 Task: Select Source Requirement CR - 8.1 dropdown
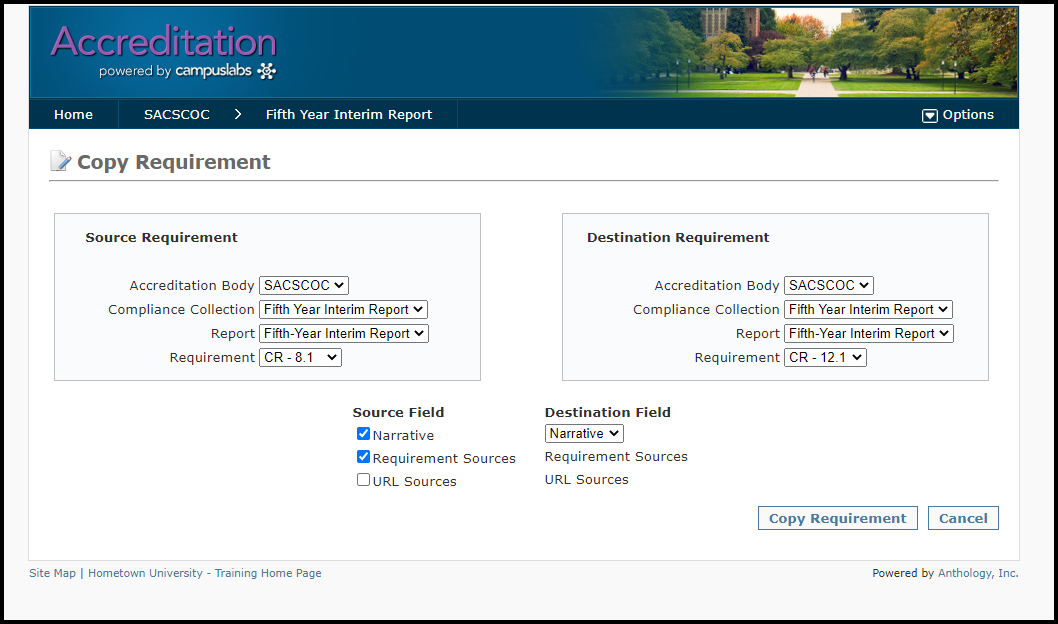point(300,358)
